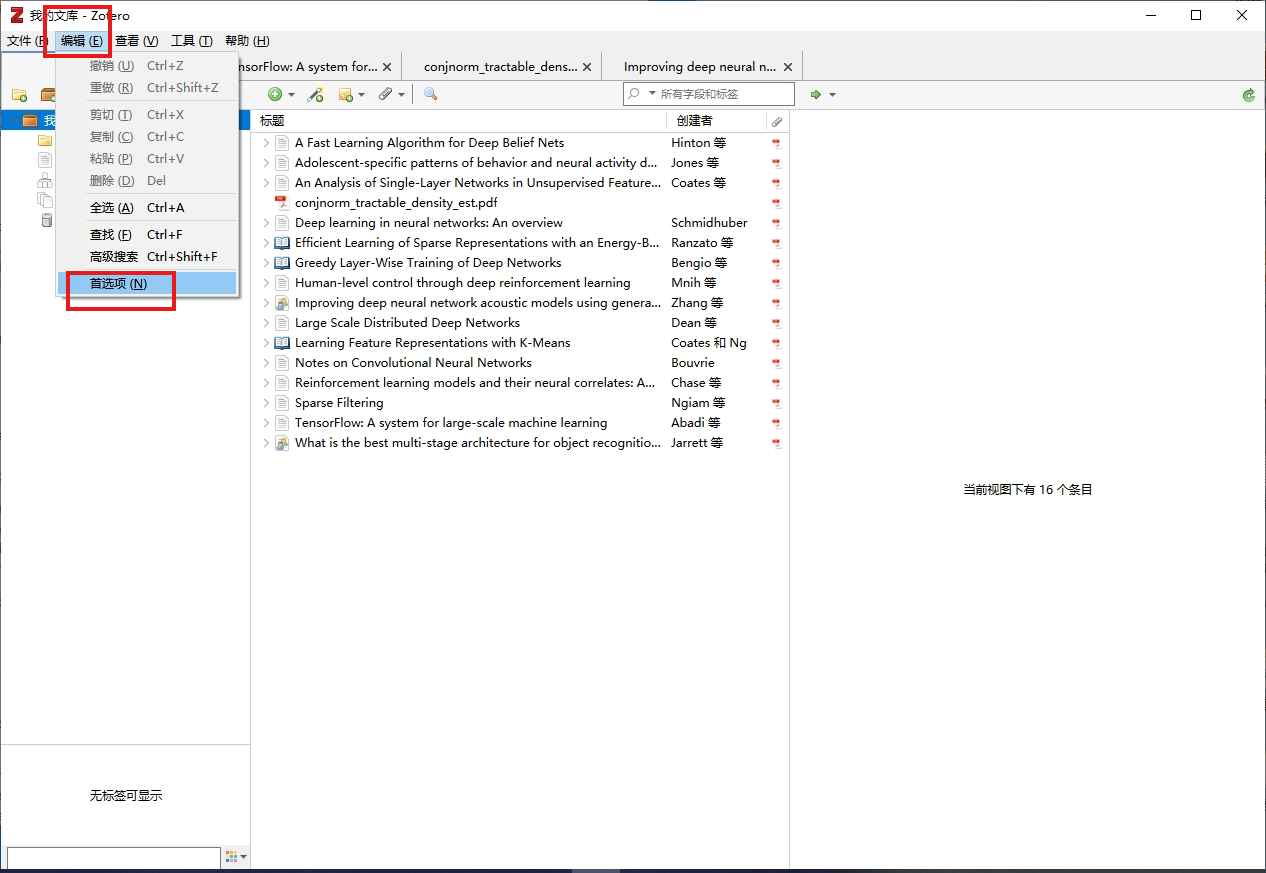Expand the 'Sparse Filtering' item row

tap(266, 403)
